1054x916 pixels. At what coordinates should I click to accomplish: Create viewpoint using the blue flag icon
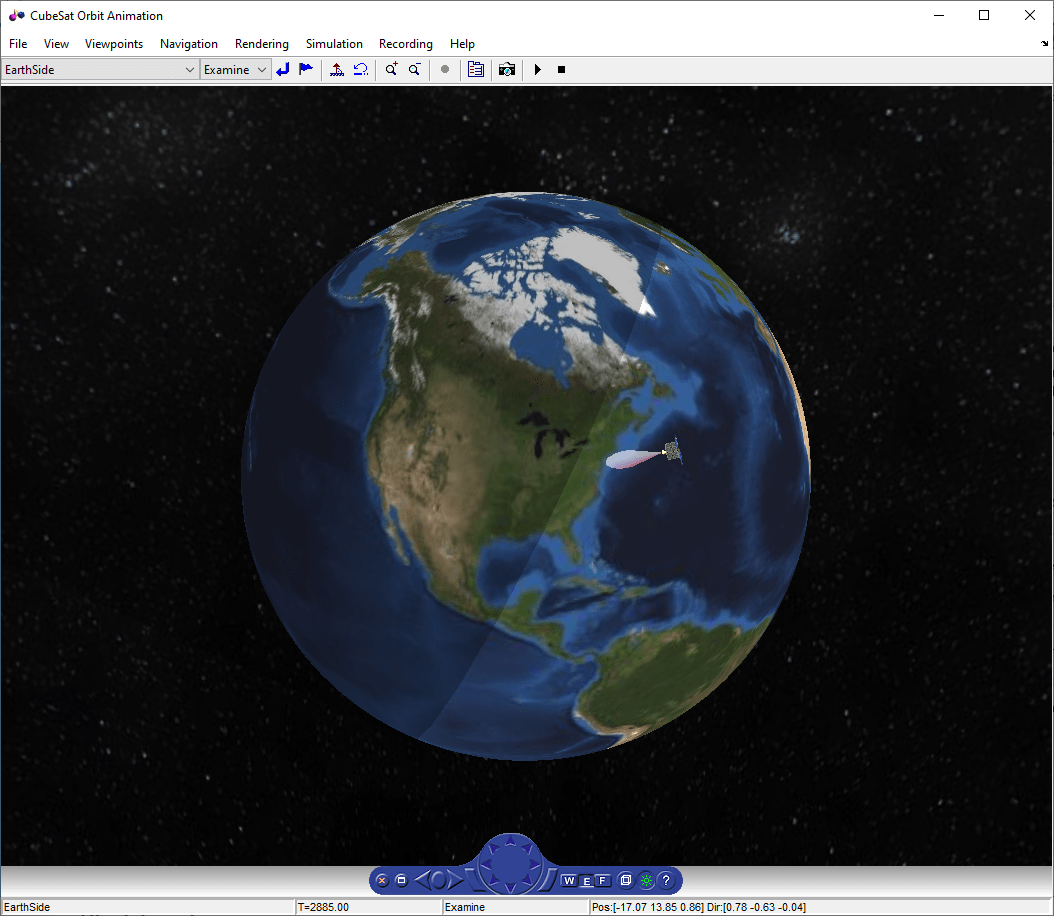[x=306, y=69]
